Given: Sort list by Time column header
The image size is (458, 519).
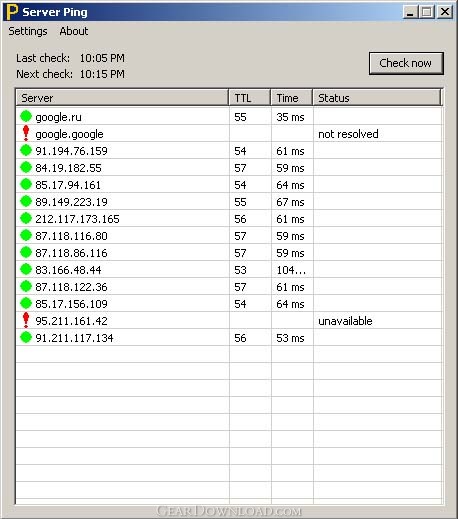Looking at the screenshot, I should coord(292,98).
